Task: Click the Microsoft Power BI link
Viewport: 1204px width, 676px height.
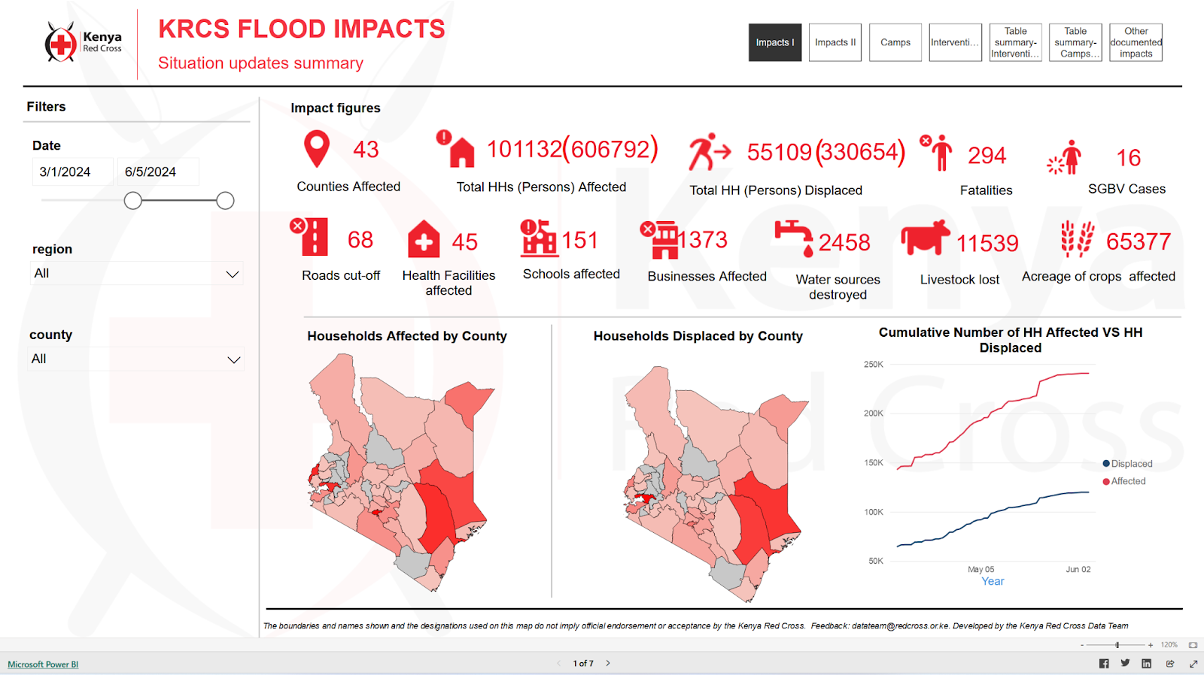Action: [42, 663]
